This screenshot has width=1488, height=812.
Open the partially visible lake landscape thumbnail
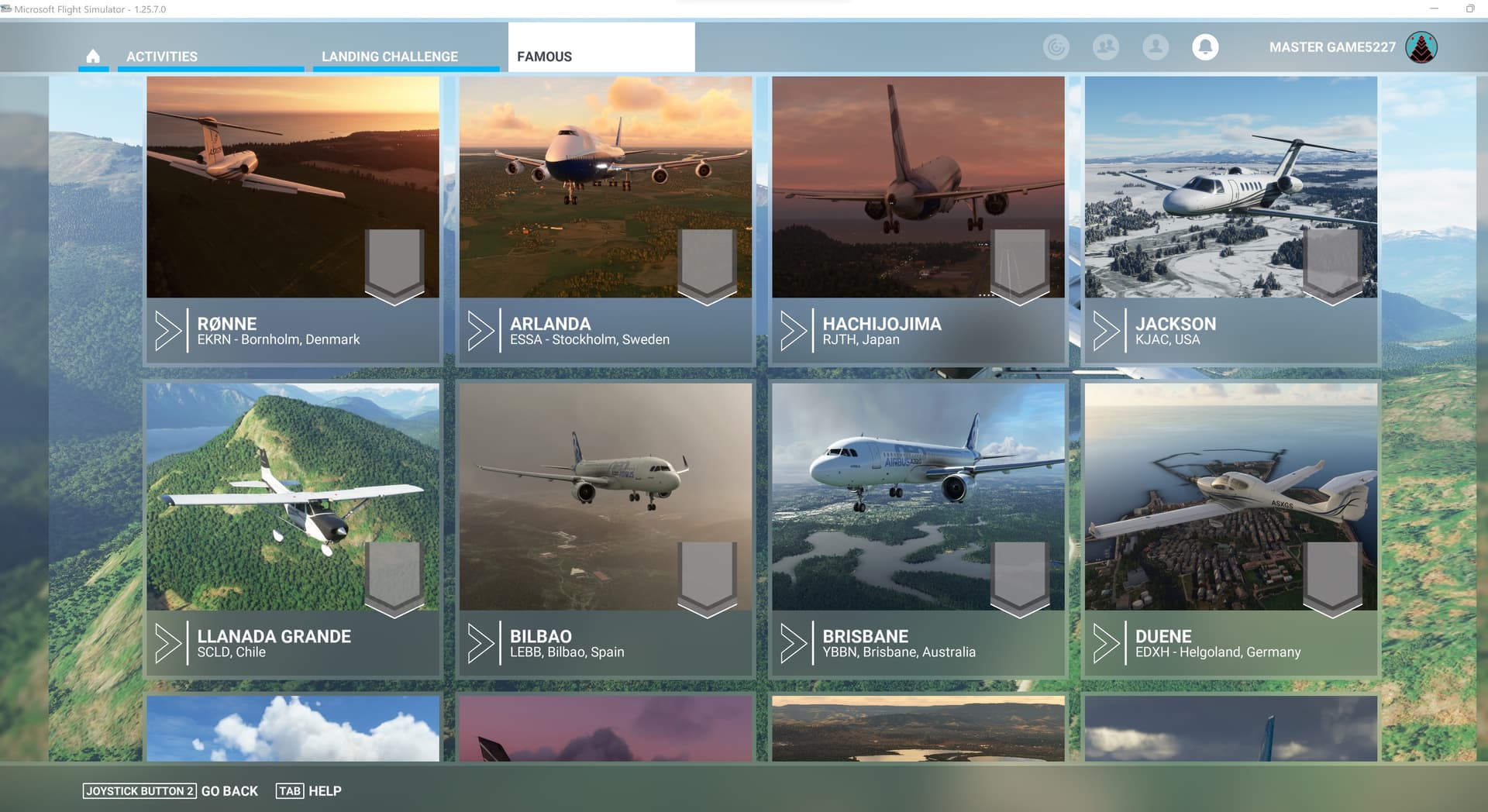pos(918,728)
